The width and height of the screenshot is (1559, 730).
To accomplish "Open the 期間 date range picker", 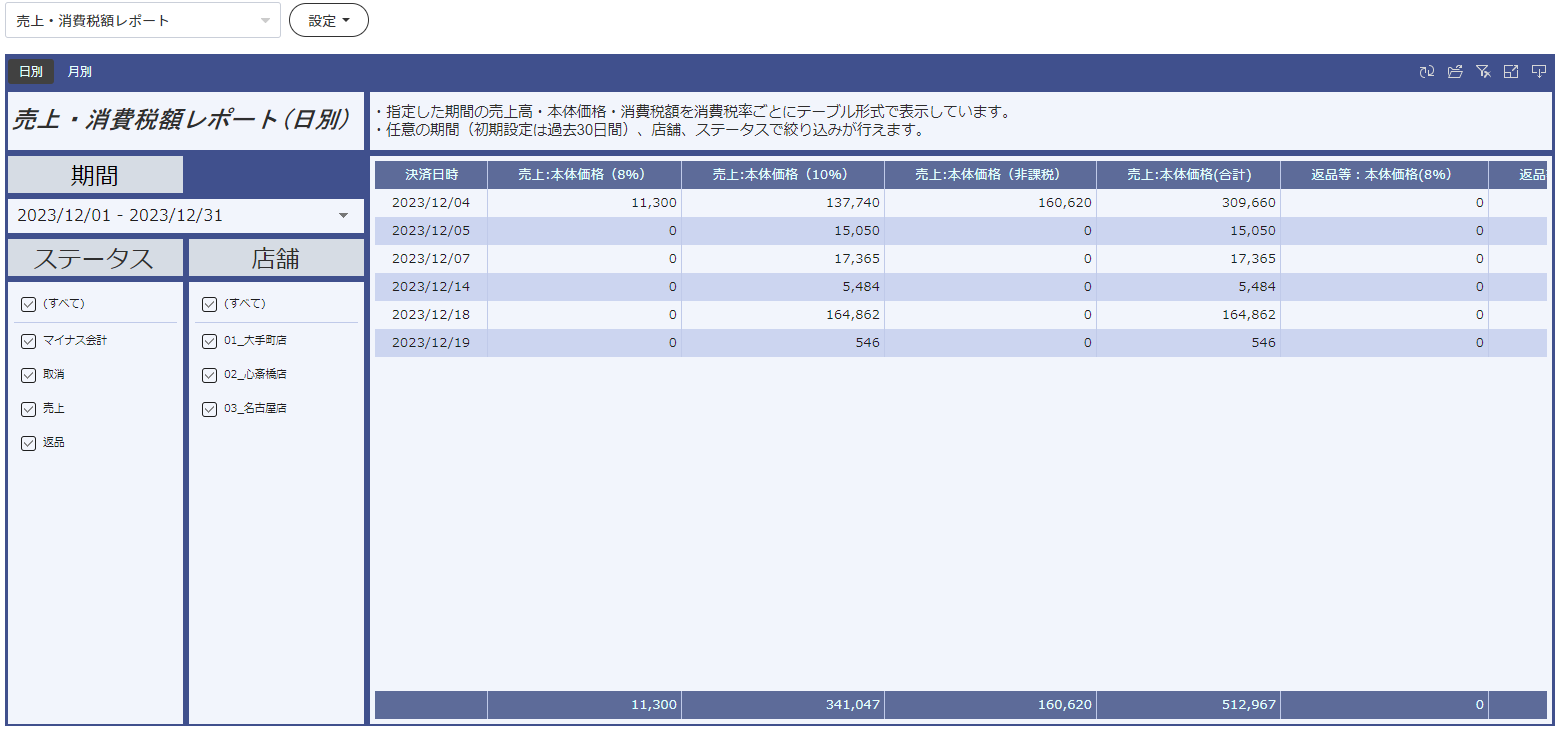I will click(185, 215).
